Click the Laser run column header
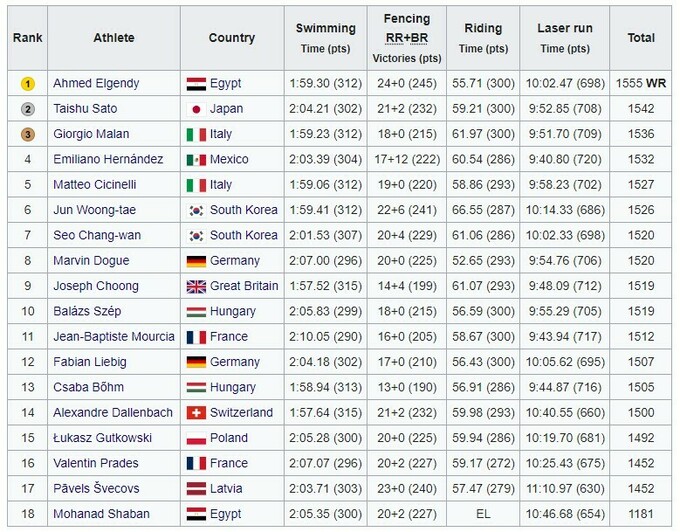 point(565,29)
